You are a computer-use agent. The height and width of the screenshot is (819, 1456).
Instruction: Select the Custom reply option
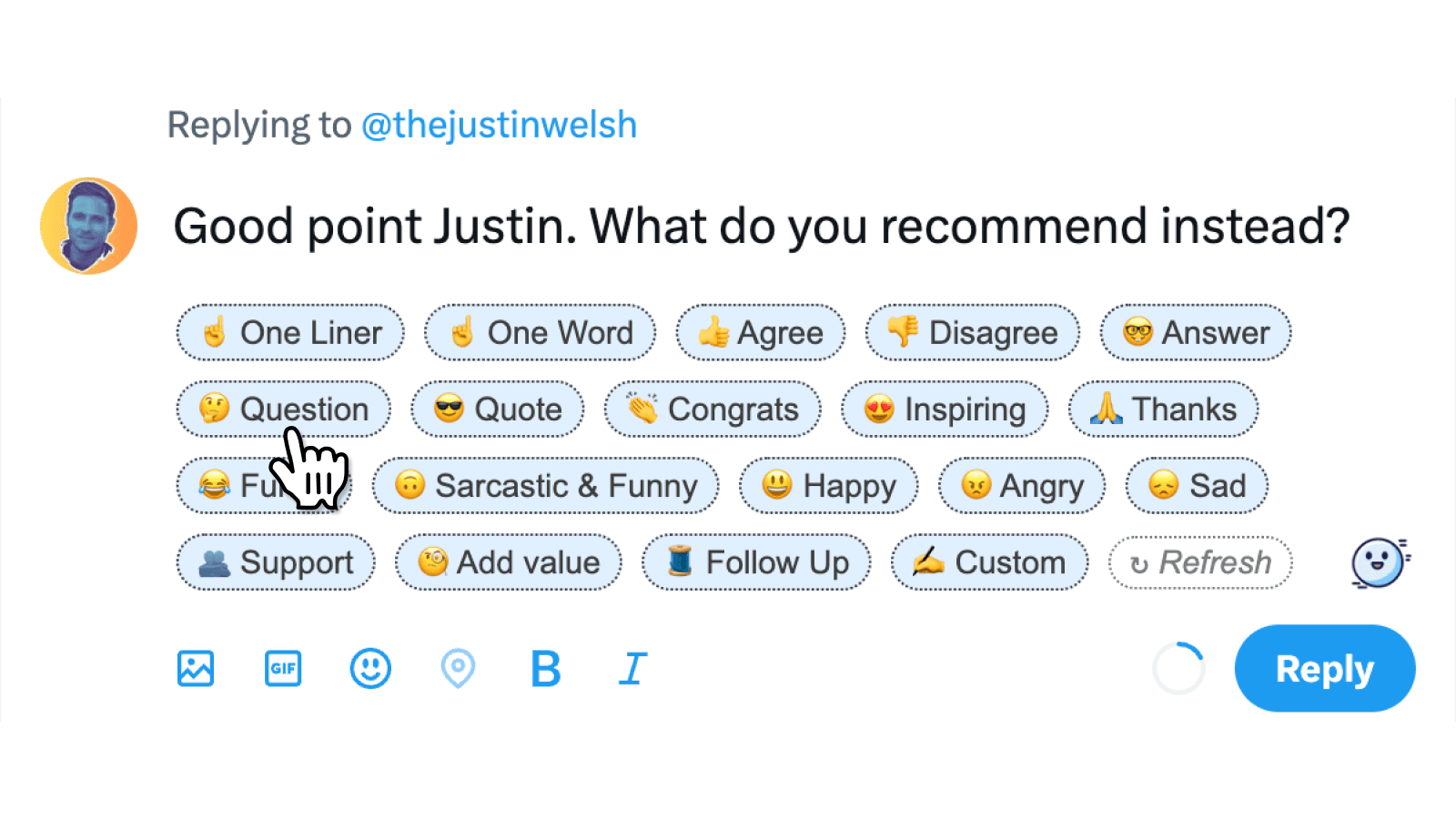[x=989, y=562]
